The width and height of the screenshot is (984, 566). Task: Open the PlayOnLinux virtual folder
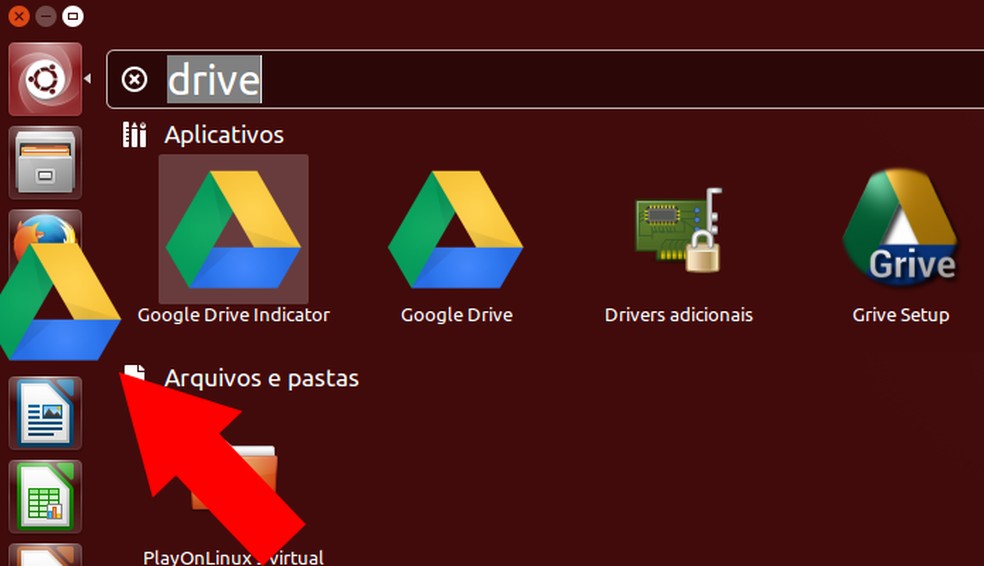tap(233, 479)
